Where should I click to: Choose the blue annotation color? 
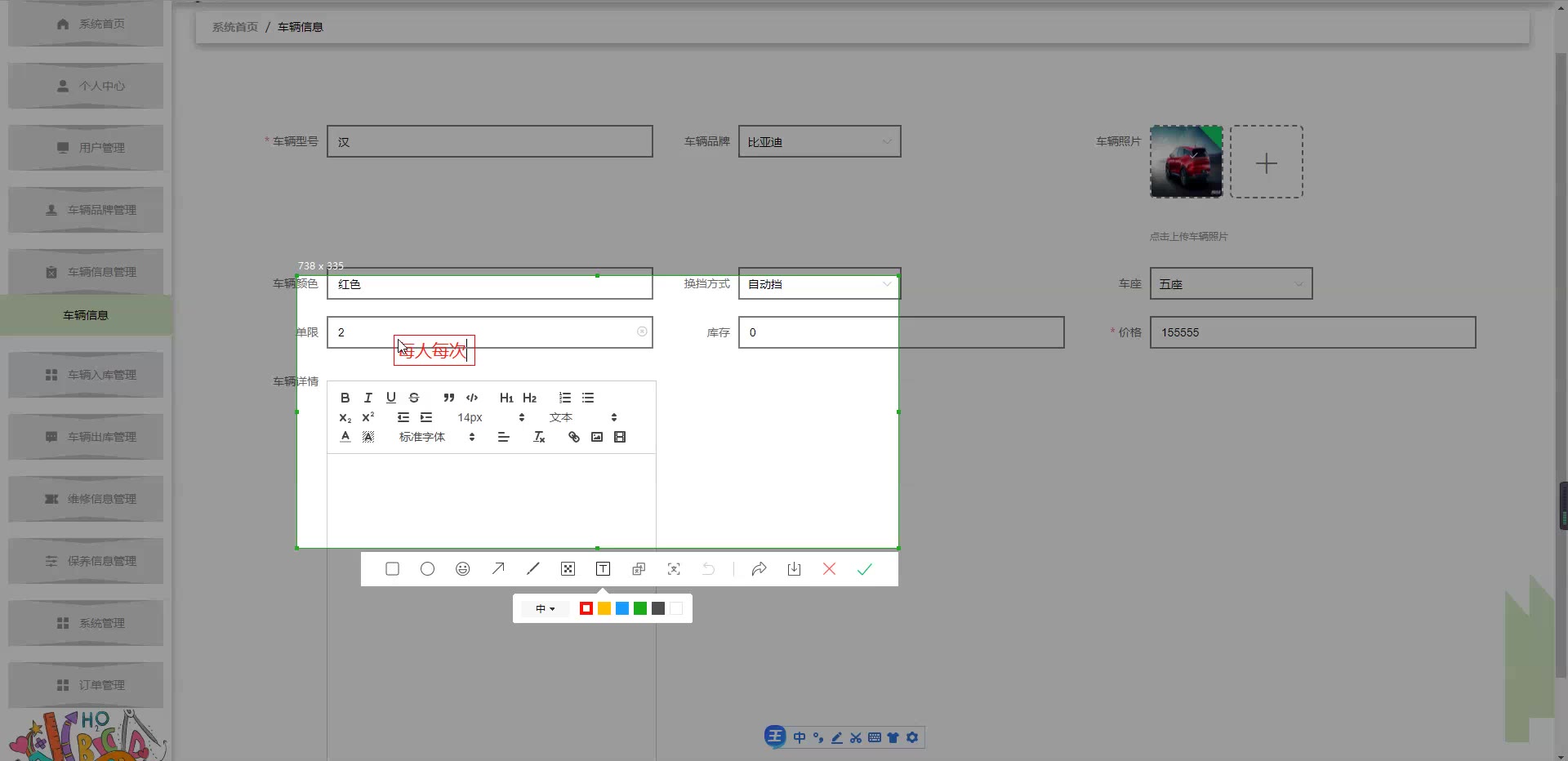pyautogui.click(x=622, y=608)
